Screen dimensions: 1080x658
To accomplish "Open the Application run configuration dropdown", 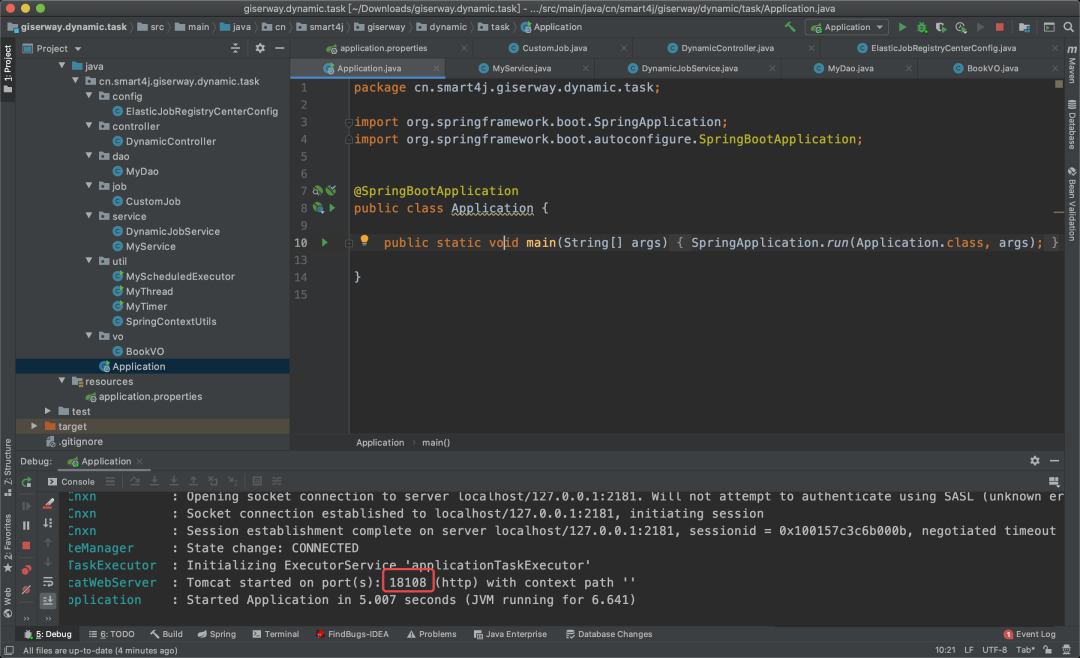I will point(848,27).
